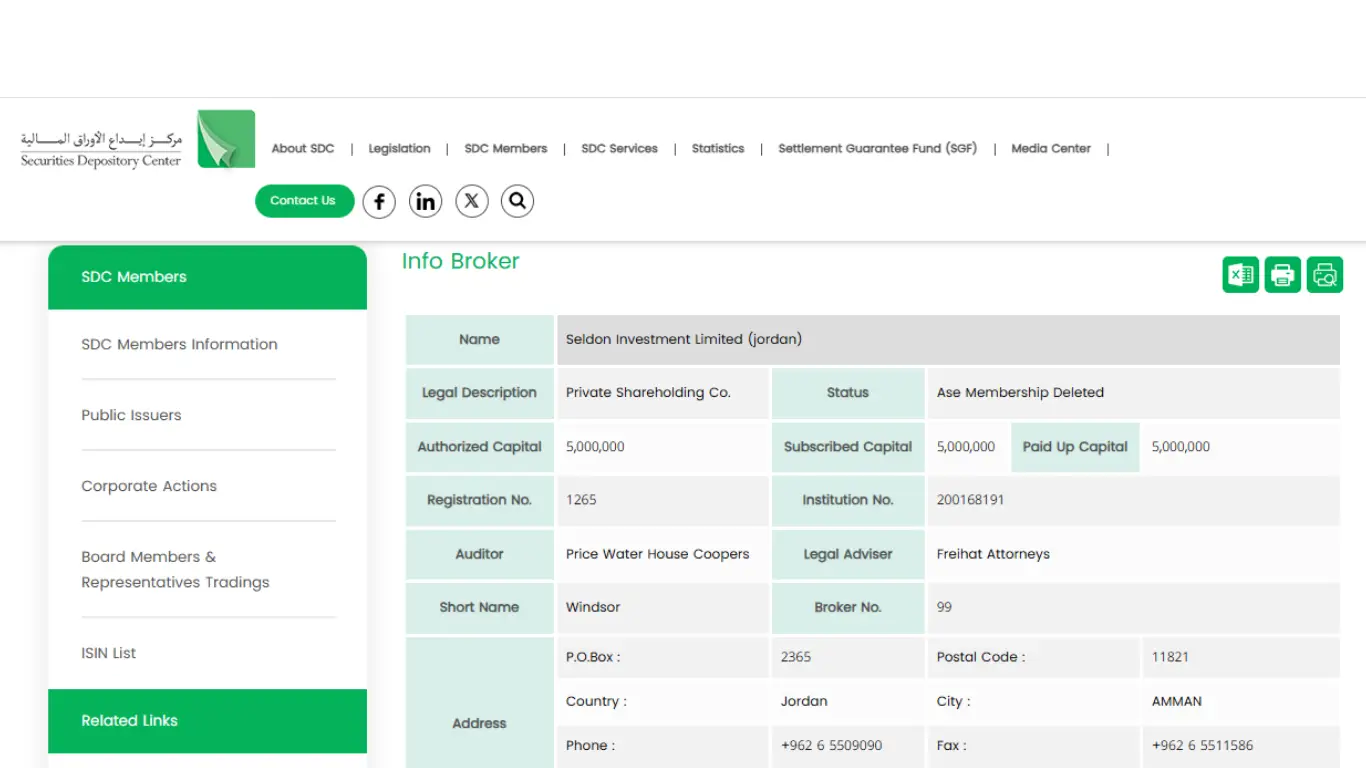Image resolution: width=1366 pixels, height=768 pixels.
Task: Click Paid Up Capital label cell
Action: pyautogui.click(x=1075, y=447)
